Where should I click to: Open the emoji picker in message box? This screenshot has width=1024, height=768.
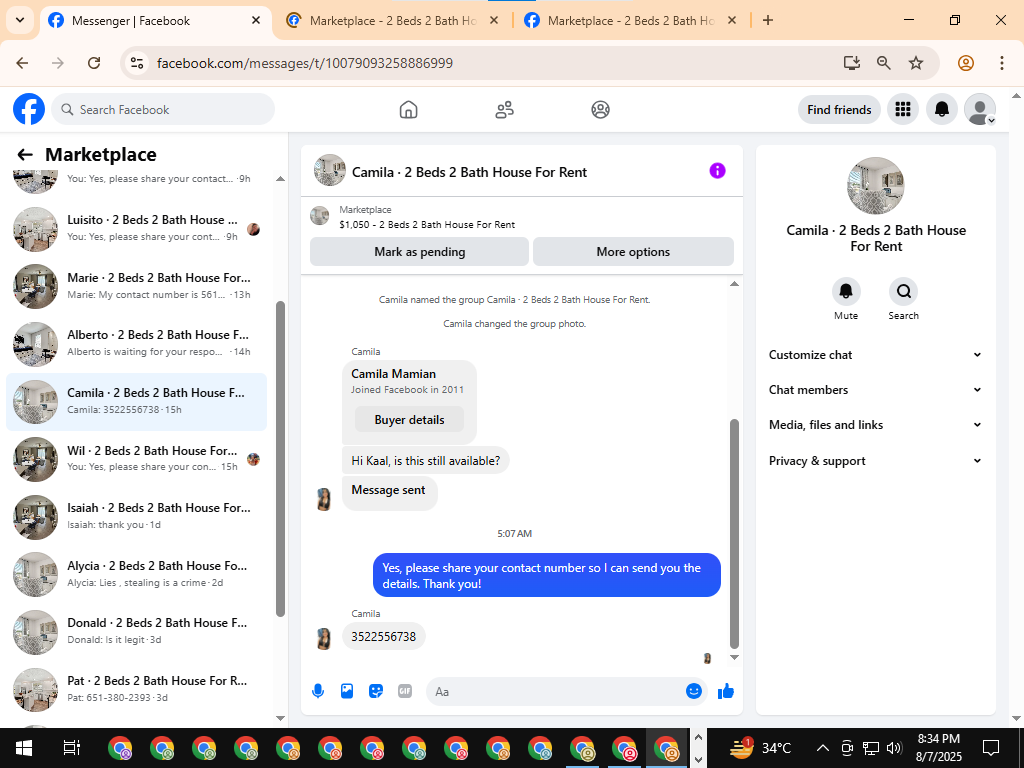694,691
